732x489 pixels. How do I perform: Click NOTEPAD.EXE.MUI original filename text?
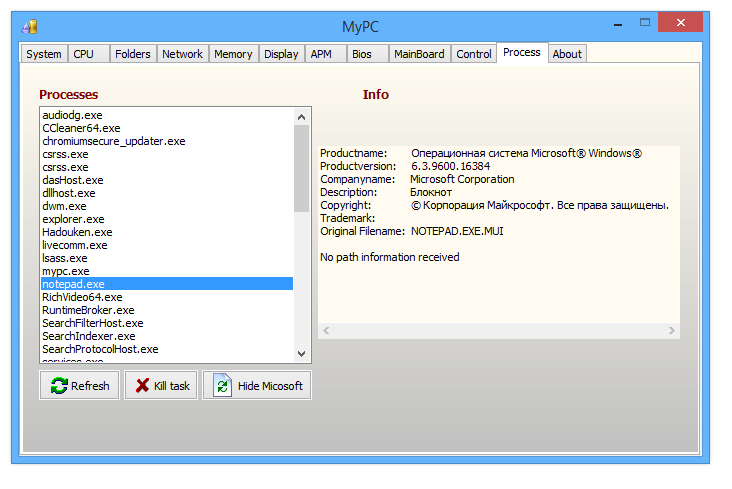(x=457, y=231)
